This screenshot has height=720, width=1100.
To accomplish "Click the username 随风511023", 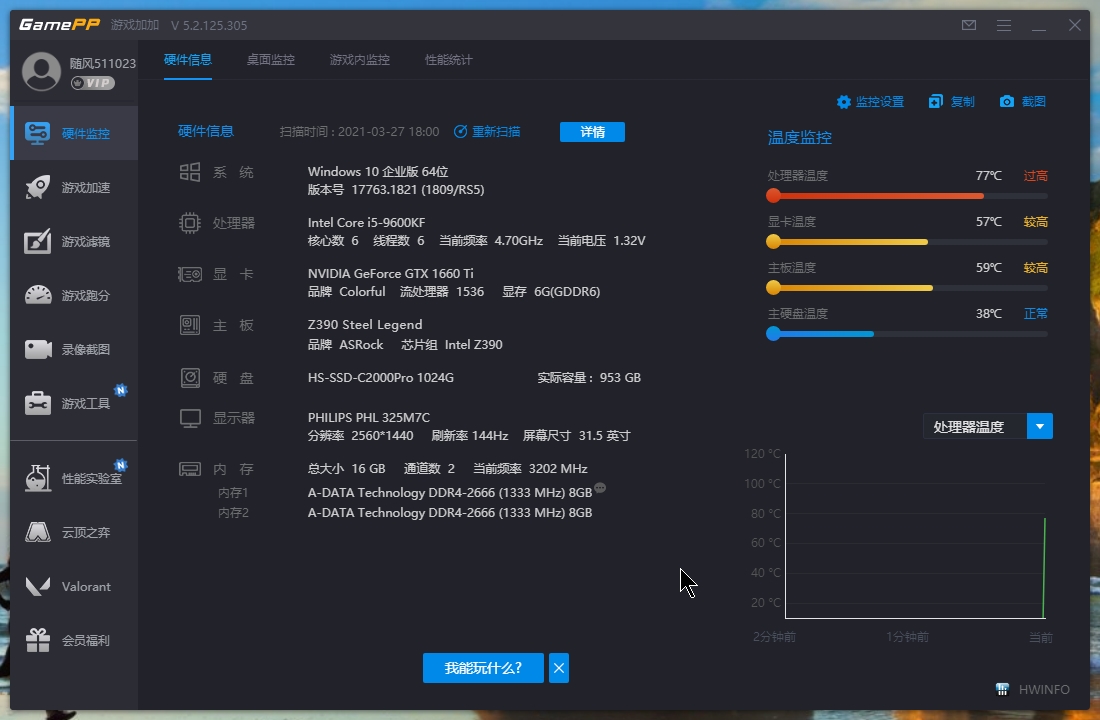I will click(x=102, y=63).
